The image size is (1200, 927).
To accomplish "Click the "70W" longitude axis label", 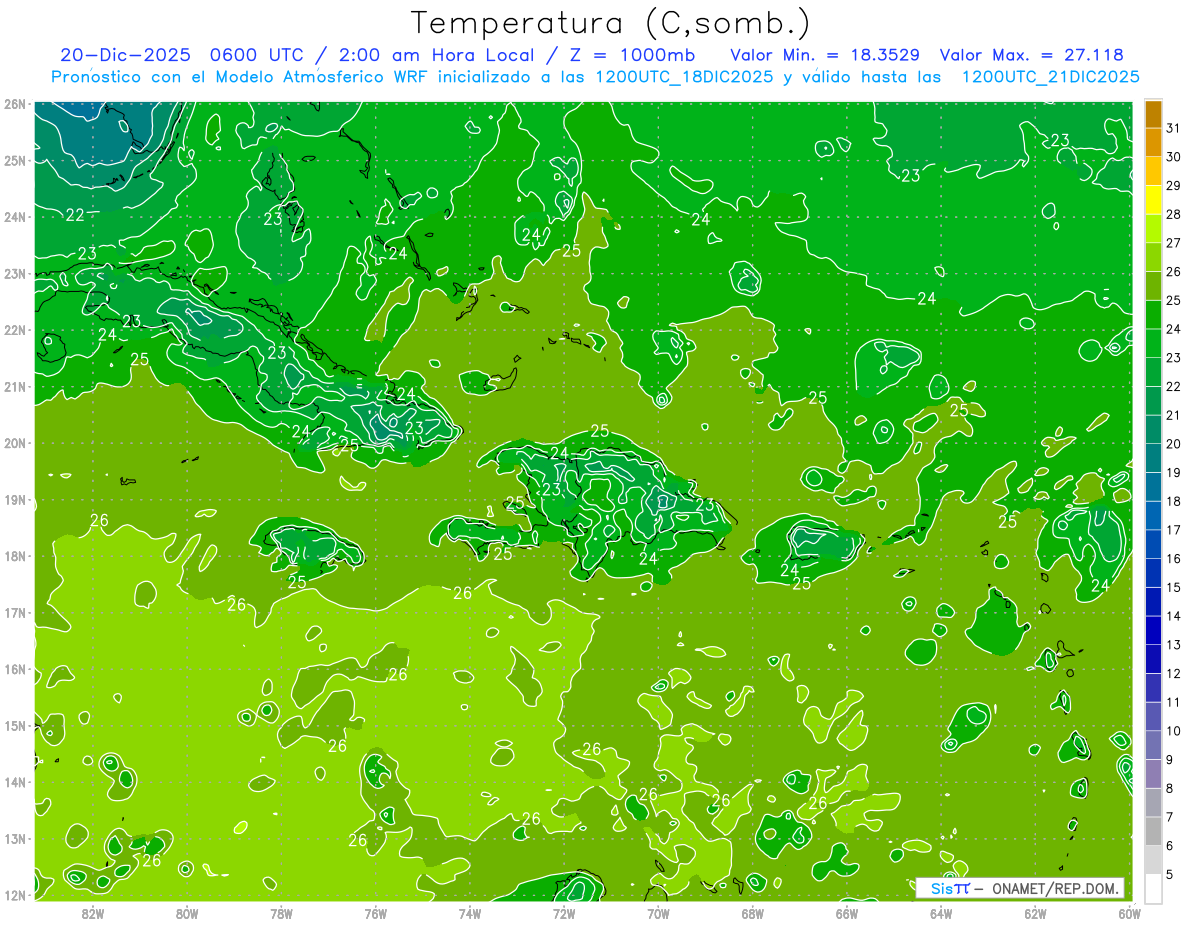I will tap(658, 913).
